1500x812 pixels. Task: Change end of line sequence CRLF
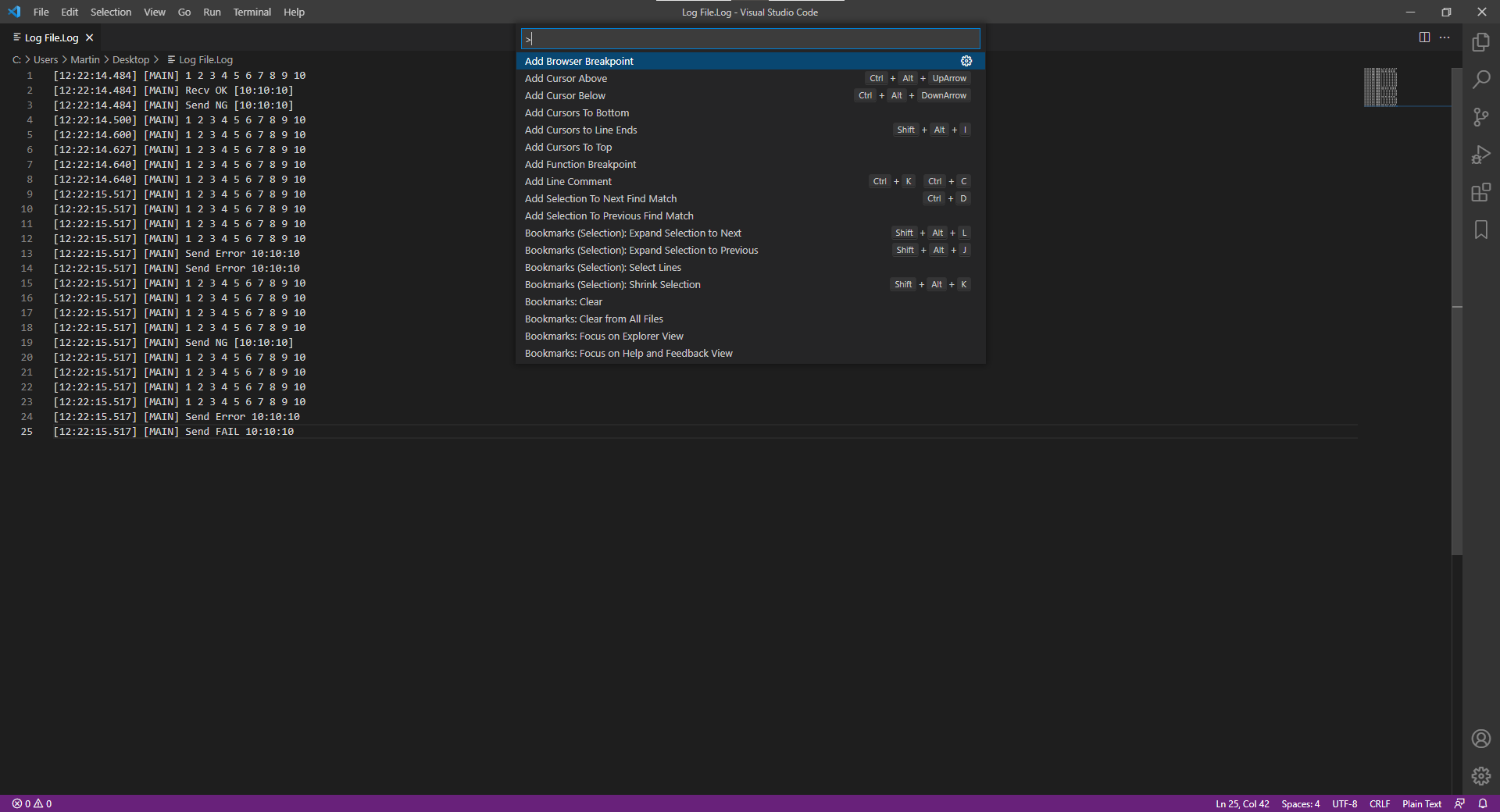pos(1380,803)
